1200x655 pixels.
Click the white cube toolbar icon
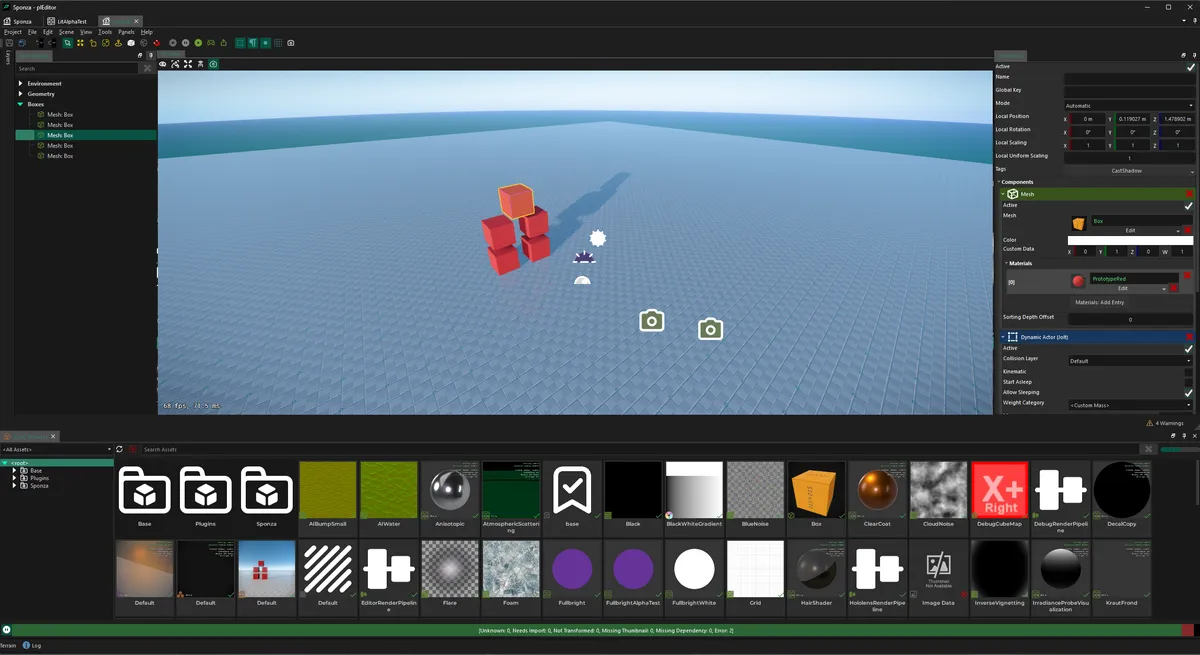click(x=131, y=43)
